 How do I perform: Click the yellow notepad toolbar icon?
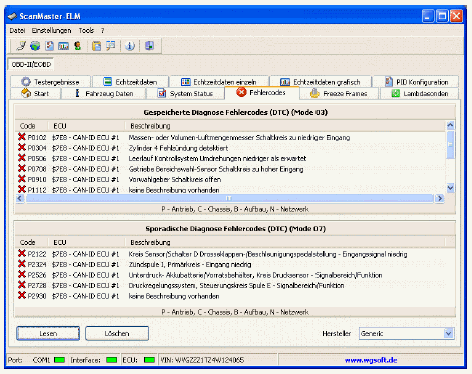pyautogui.click(x=96, y=46)
